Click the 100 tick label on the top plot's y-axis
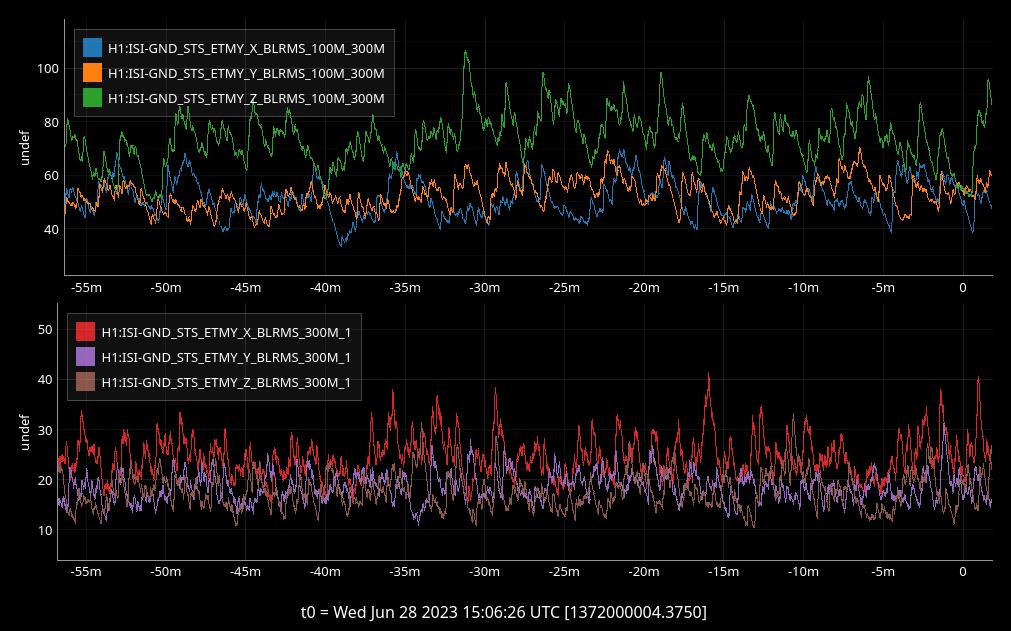 coord(46,69)
